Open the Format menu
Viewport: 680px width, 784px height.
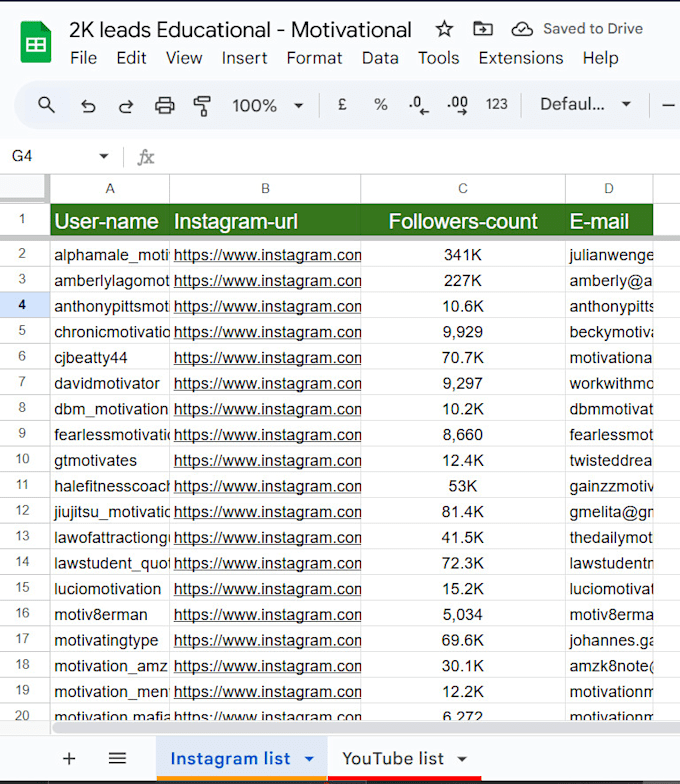click(314, 58)
